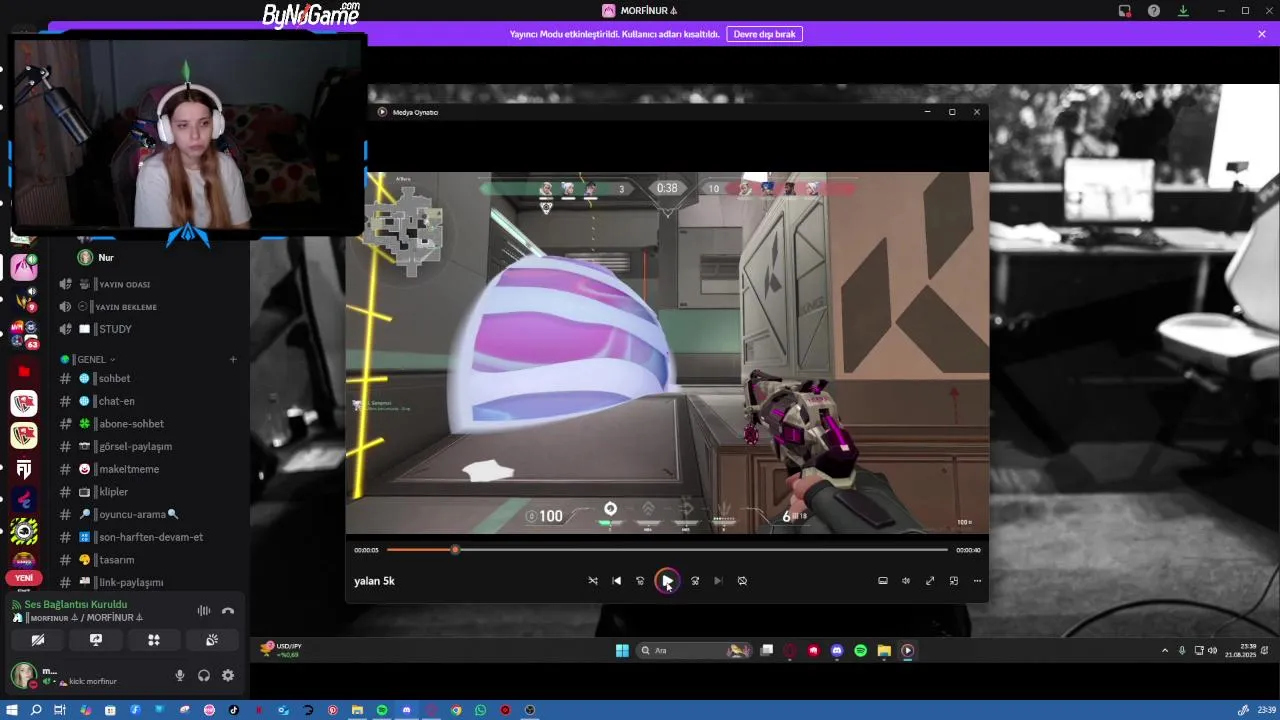Screen dimensions: 1280x720
Task: Toggle repeat mode in Media Player
Action: [x=742, y=581]
